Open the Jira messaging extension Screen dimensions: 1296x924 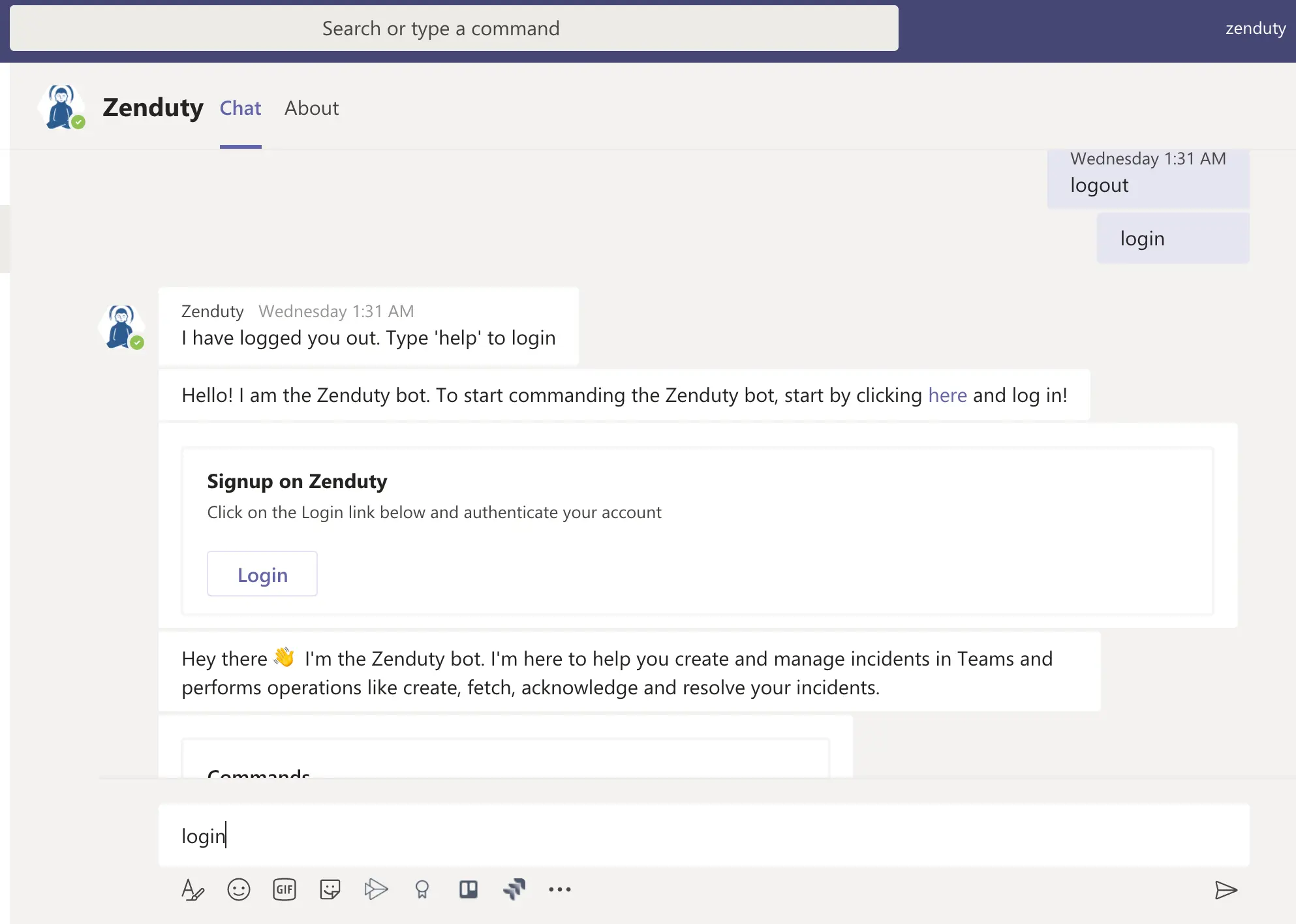(x=514, y=889)
